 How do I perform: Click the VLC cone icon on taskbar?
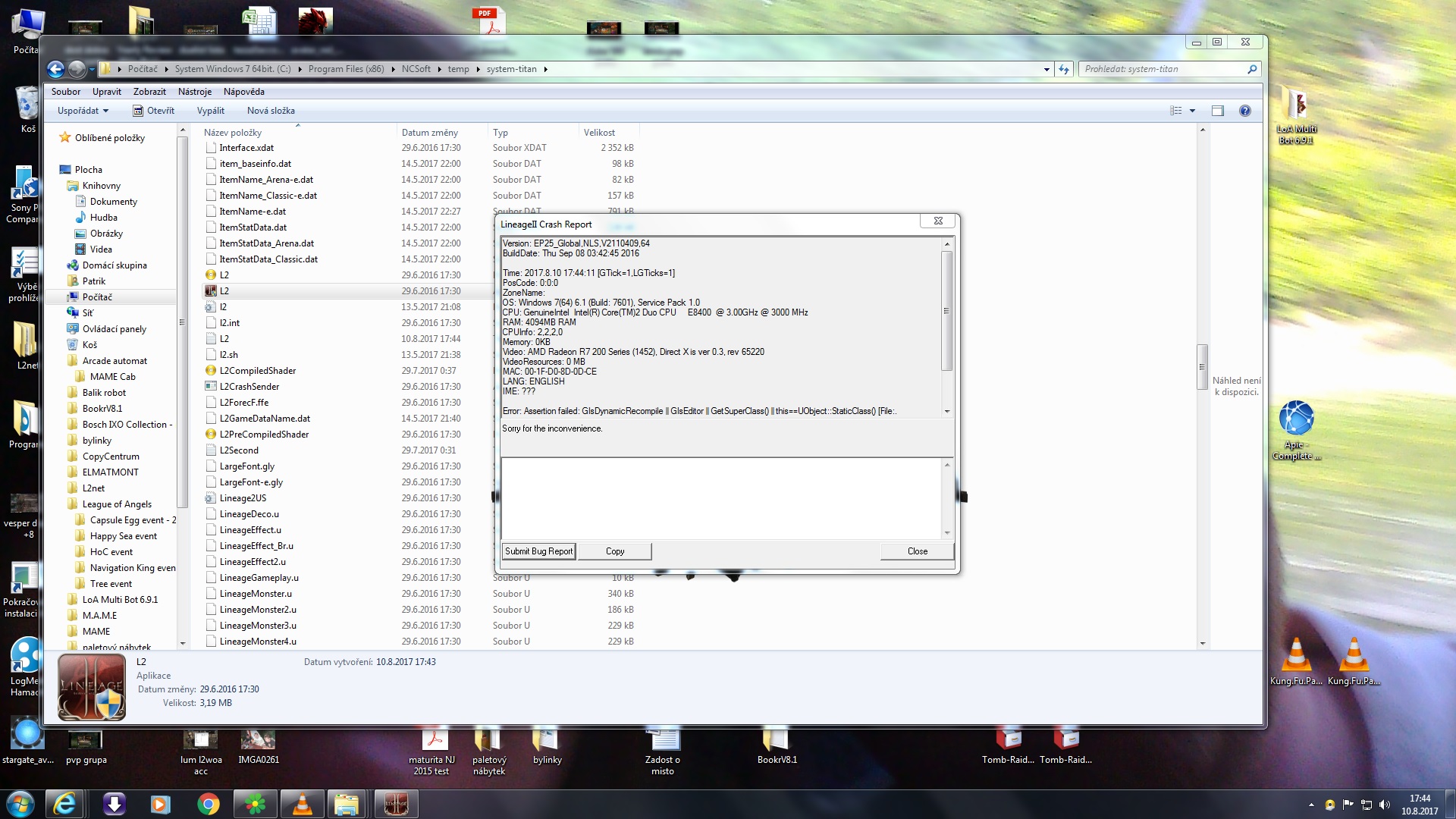coord(302,804)
